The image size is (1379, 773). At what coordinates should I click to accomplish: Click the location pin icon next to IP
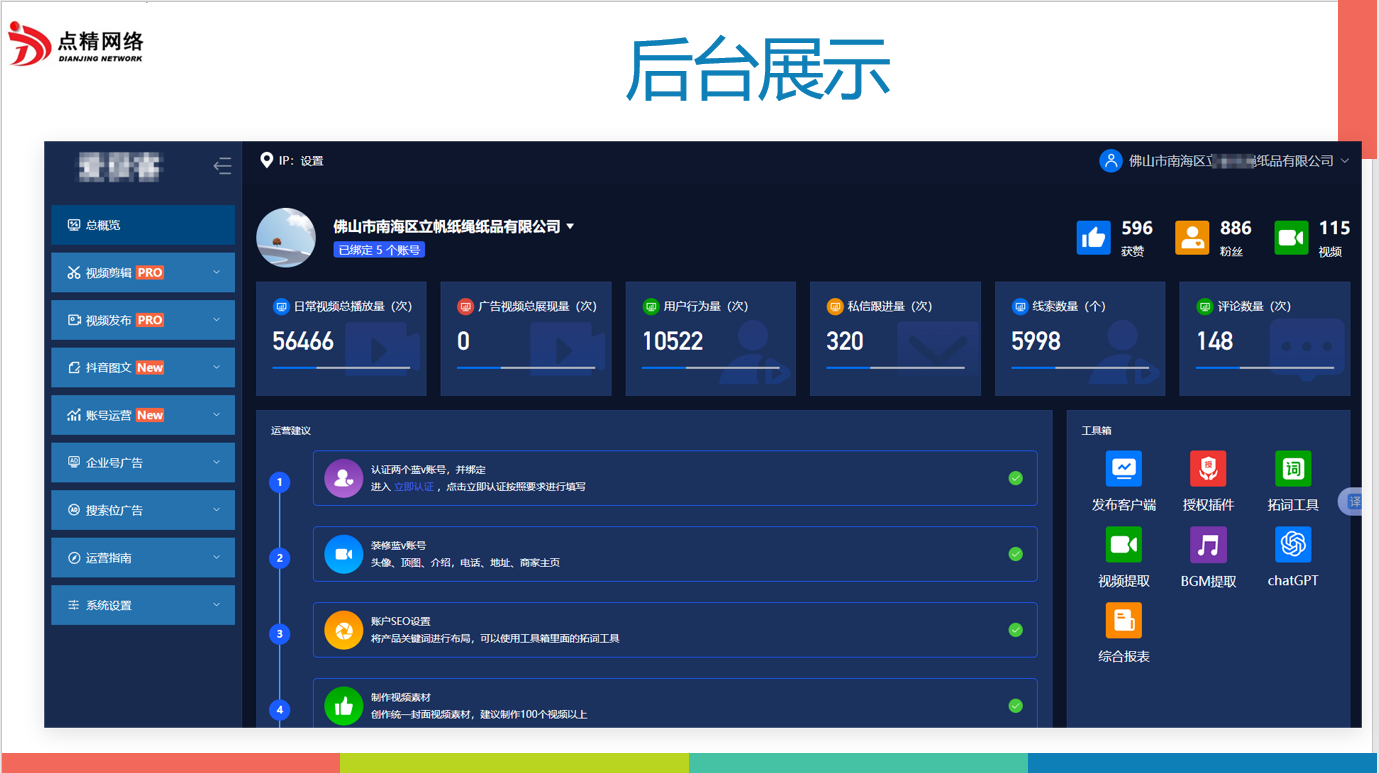click(x=266, y=160)
